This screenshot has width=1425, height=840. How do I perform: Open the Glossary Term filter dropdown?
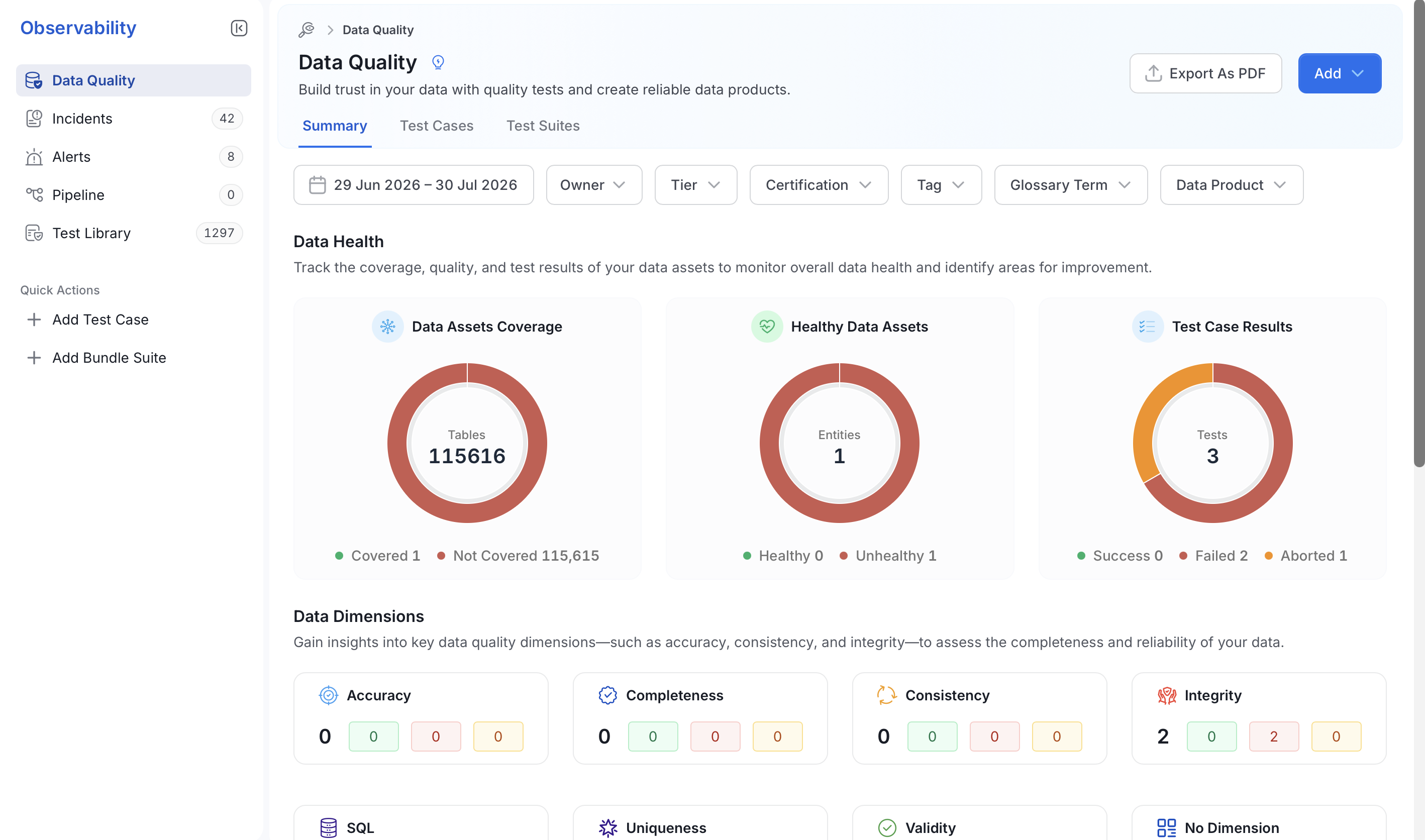point(1071,185)
